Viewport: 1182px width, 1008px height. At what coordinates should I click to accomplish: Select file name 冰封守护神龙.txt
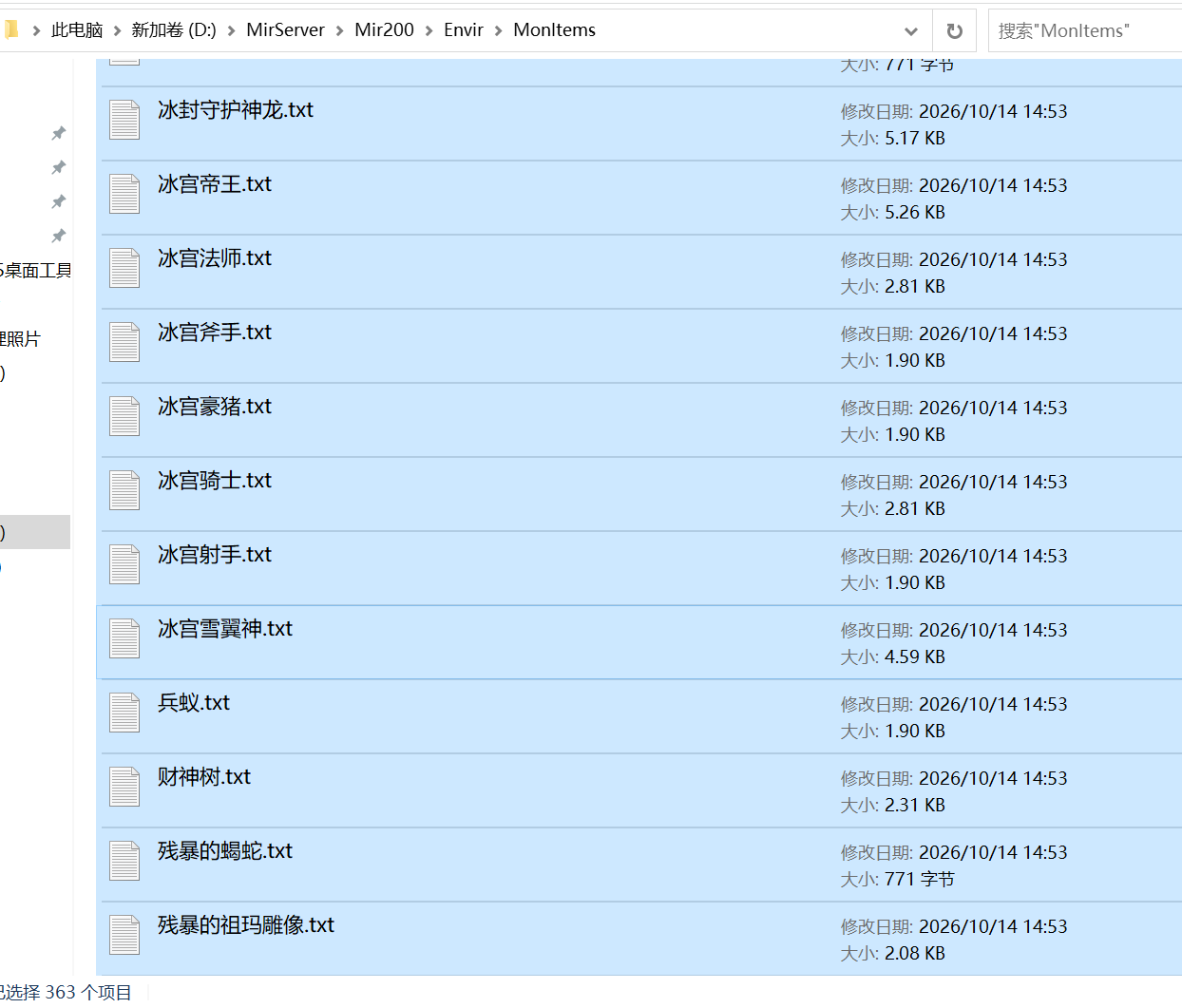pos(236,110)
